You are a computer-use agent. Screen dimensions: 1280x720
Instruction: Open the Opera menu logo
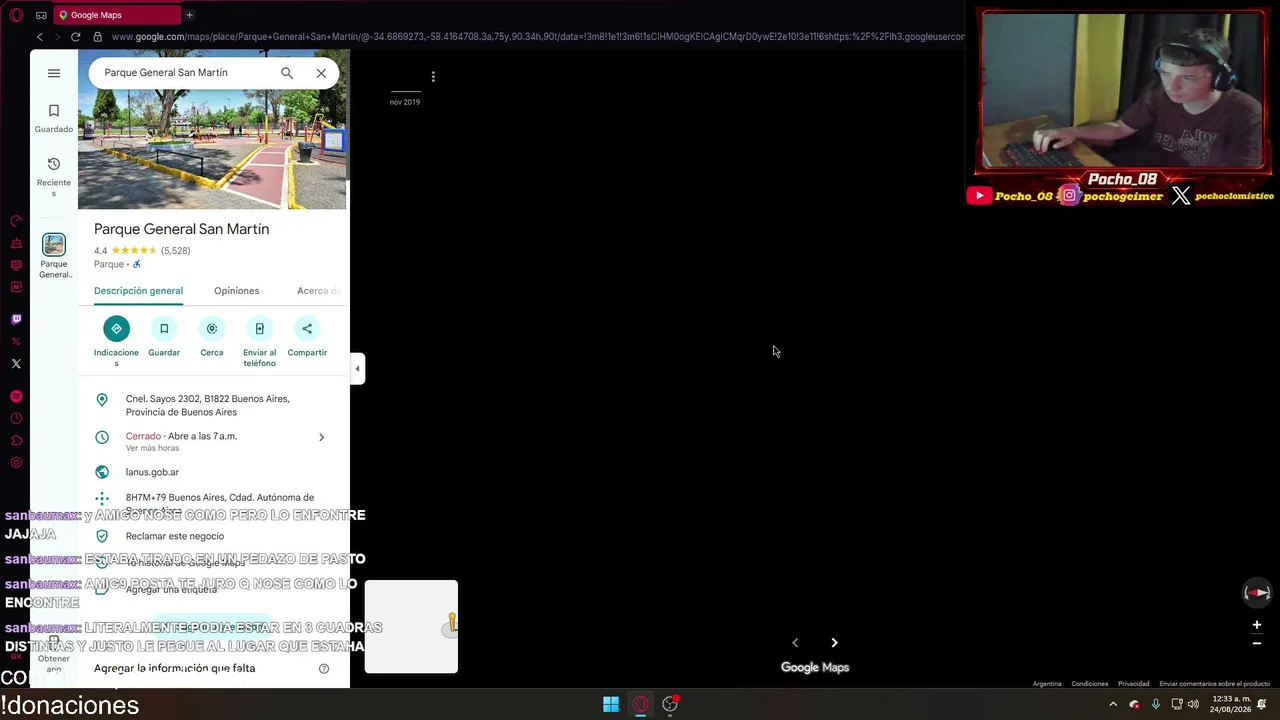16,15
